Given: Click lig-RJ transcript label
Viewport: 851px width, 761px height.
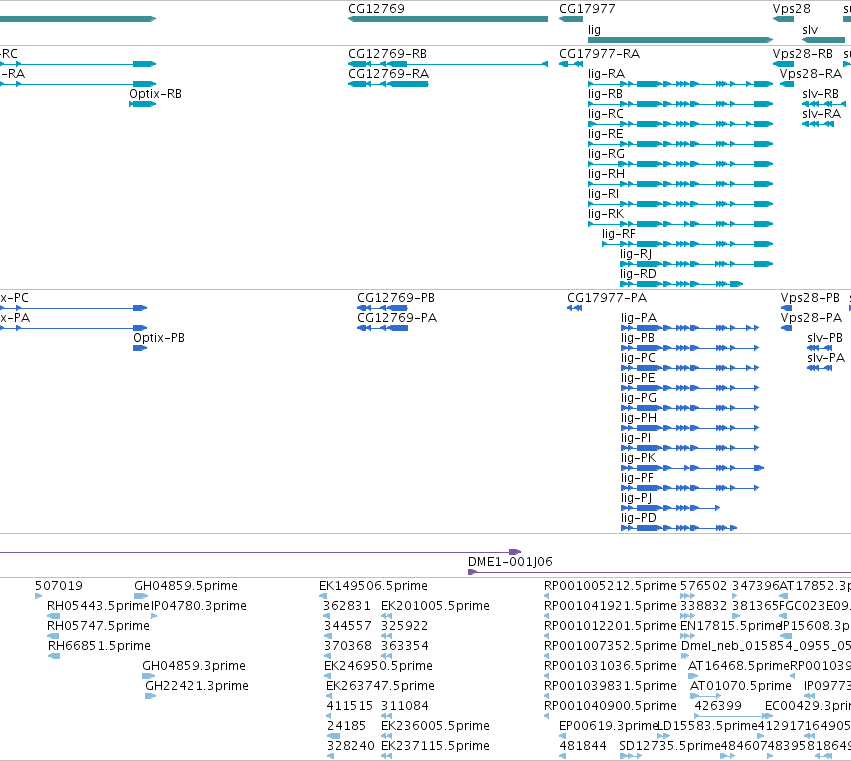Looking at the screenshot, I should (636, 254).
